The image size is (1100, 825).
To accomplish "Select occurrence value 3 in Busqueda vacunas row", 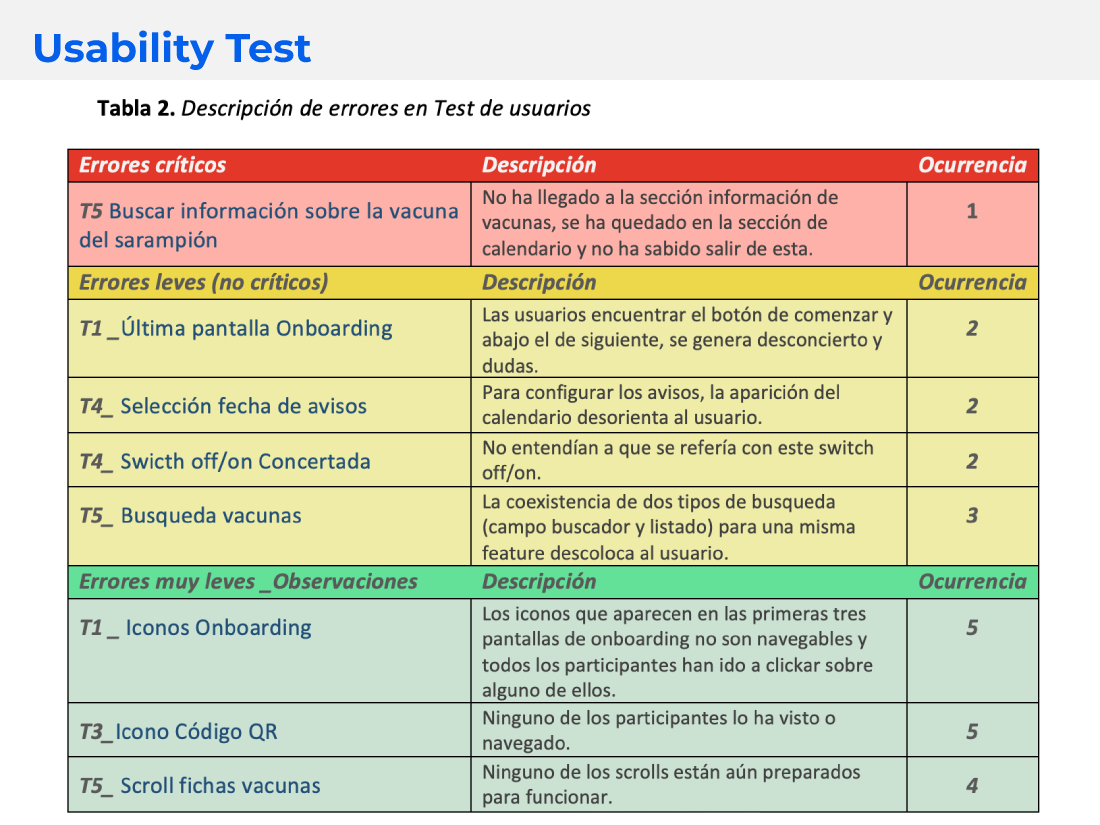I will pos(972,516).
